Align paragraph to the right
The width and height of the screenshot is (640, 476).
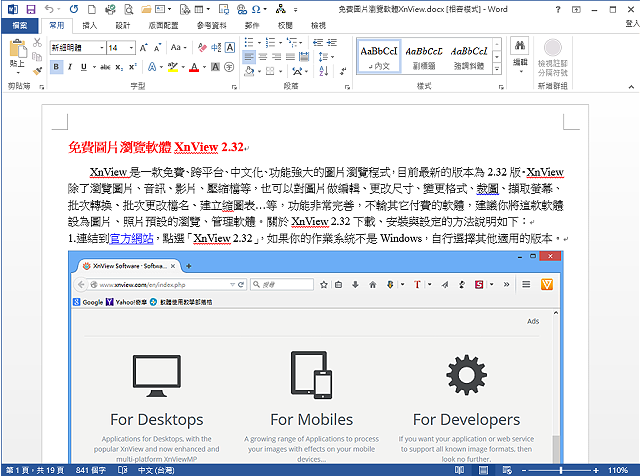[x=276, y=57]
